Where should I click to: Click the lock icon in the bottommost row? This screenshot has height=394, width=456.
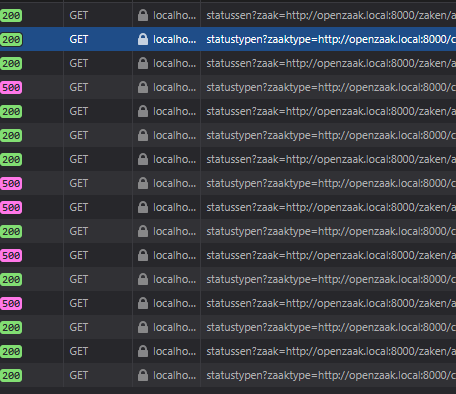click(143, 375)
